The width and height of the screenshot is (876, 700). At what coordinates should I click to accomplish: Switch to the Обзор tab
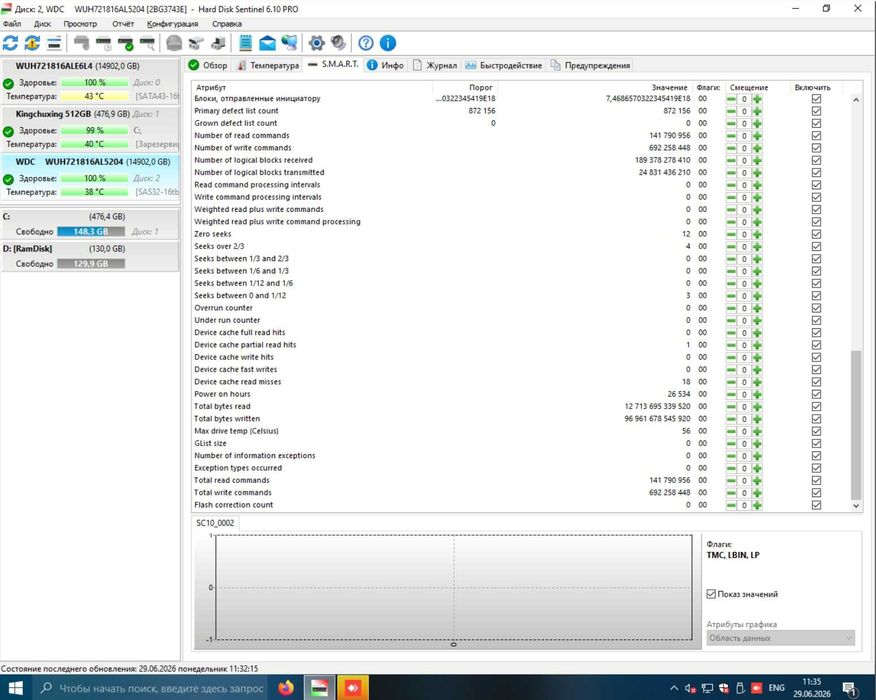(208, 65)
